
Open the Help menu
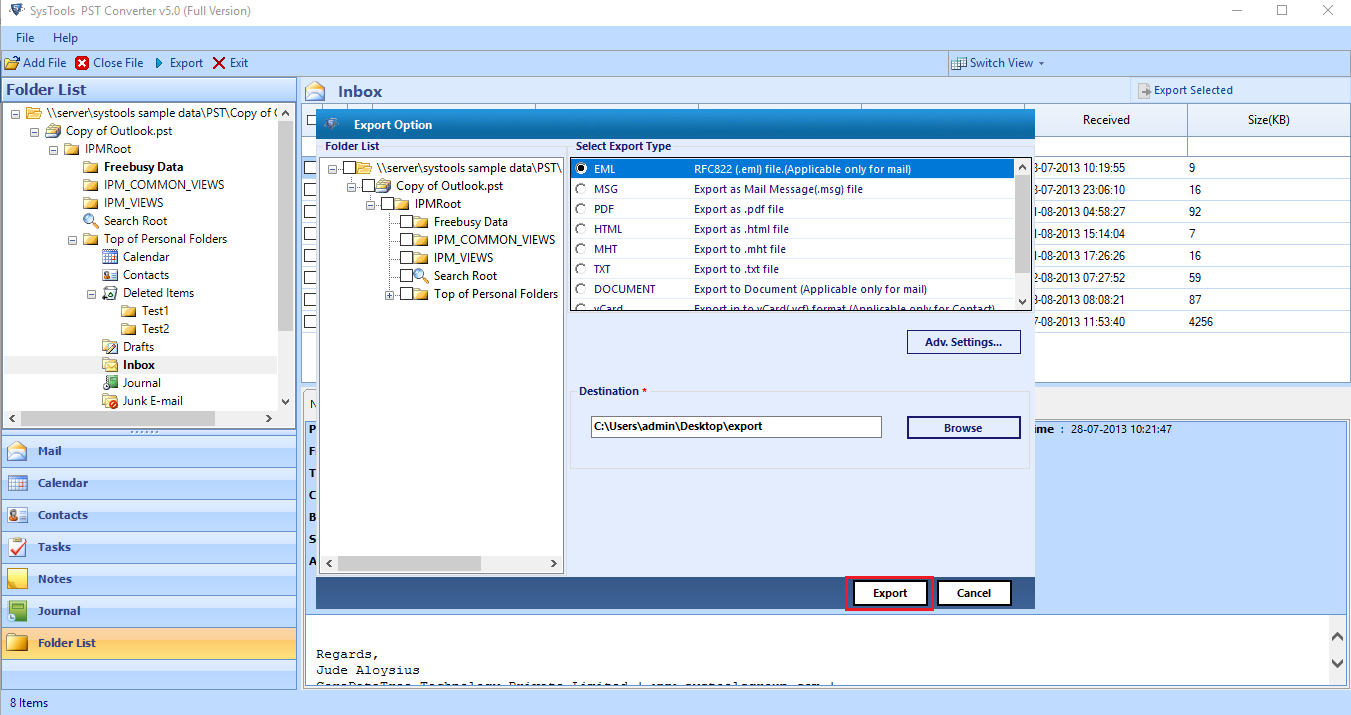(x=66, y=38)
